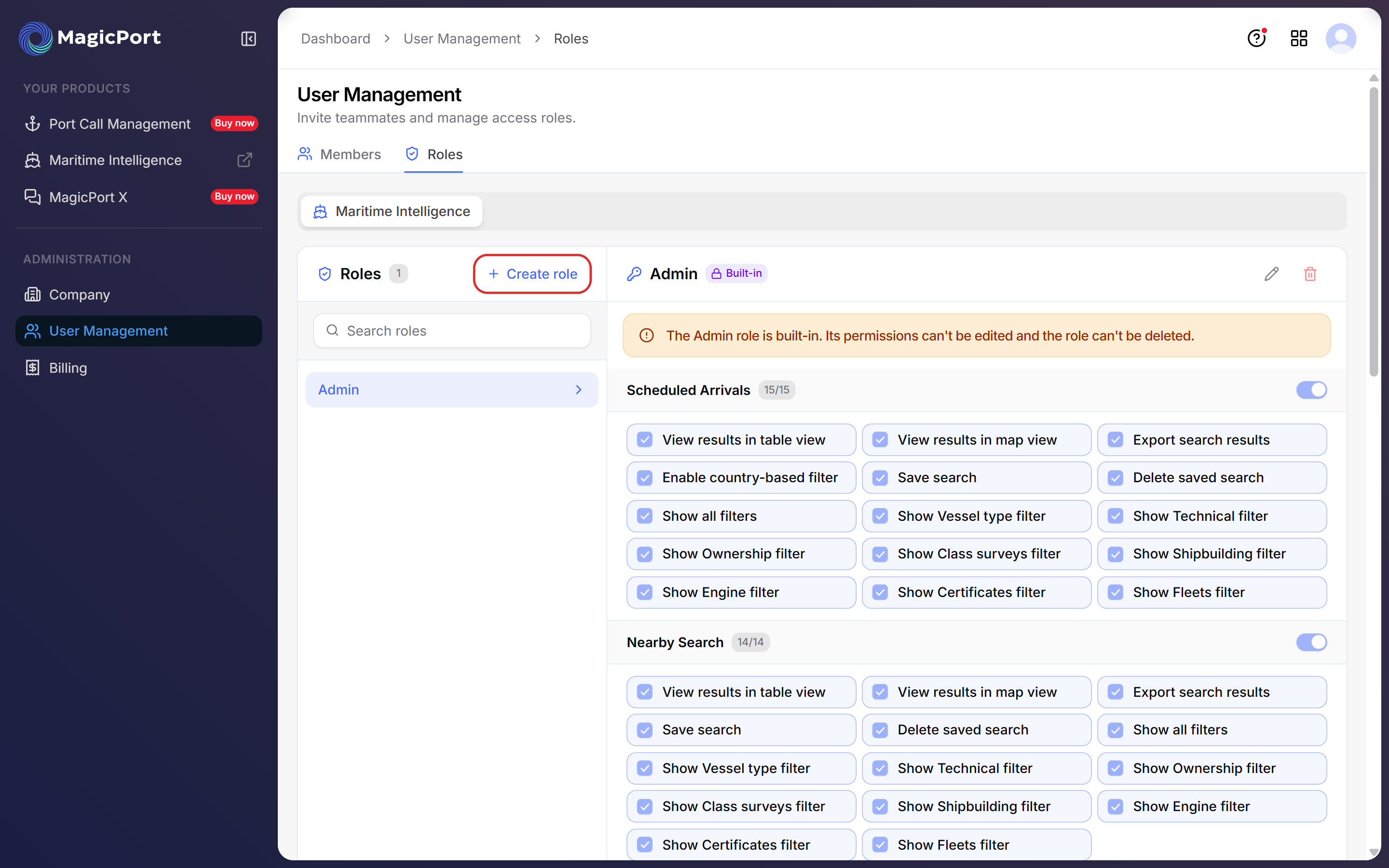Open the user profile avatar
1389x868 pixels.
[1341, 39]
